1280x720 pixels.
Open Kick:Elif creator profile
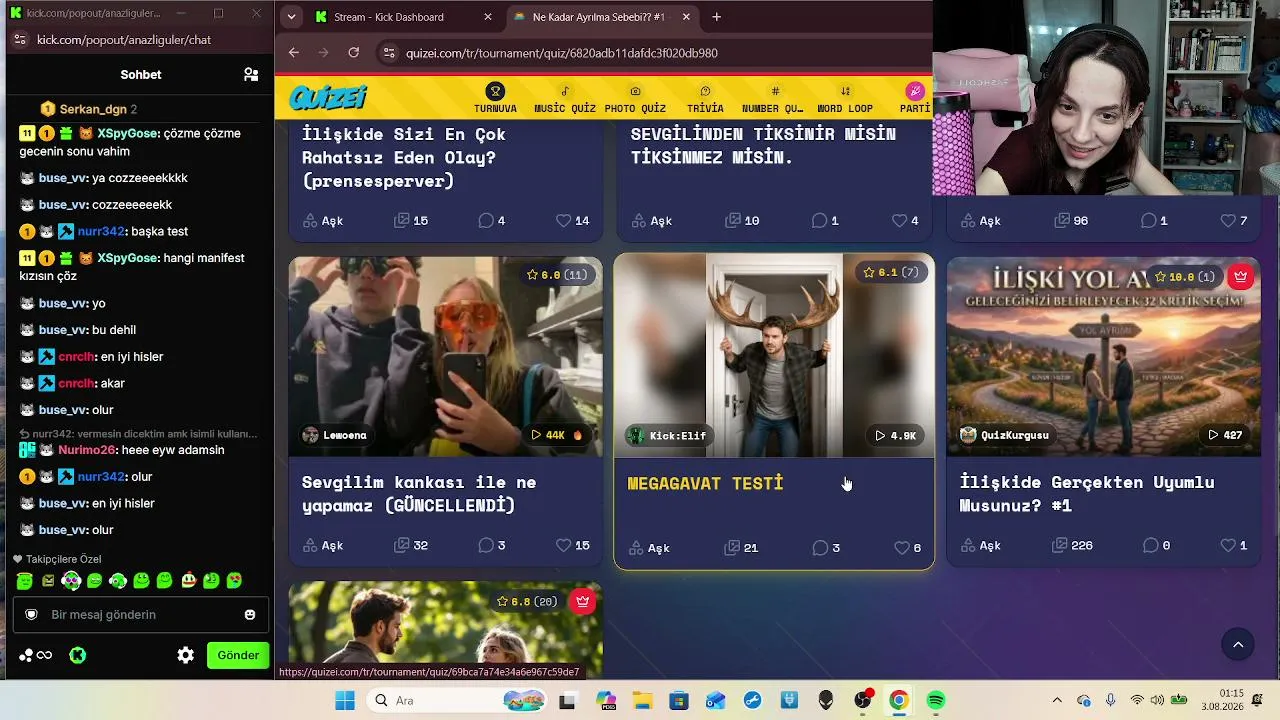click(x=668, y=435)
